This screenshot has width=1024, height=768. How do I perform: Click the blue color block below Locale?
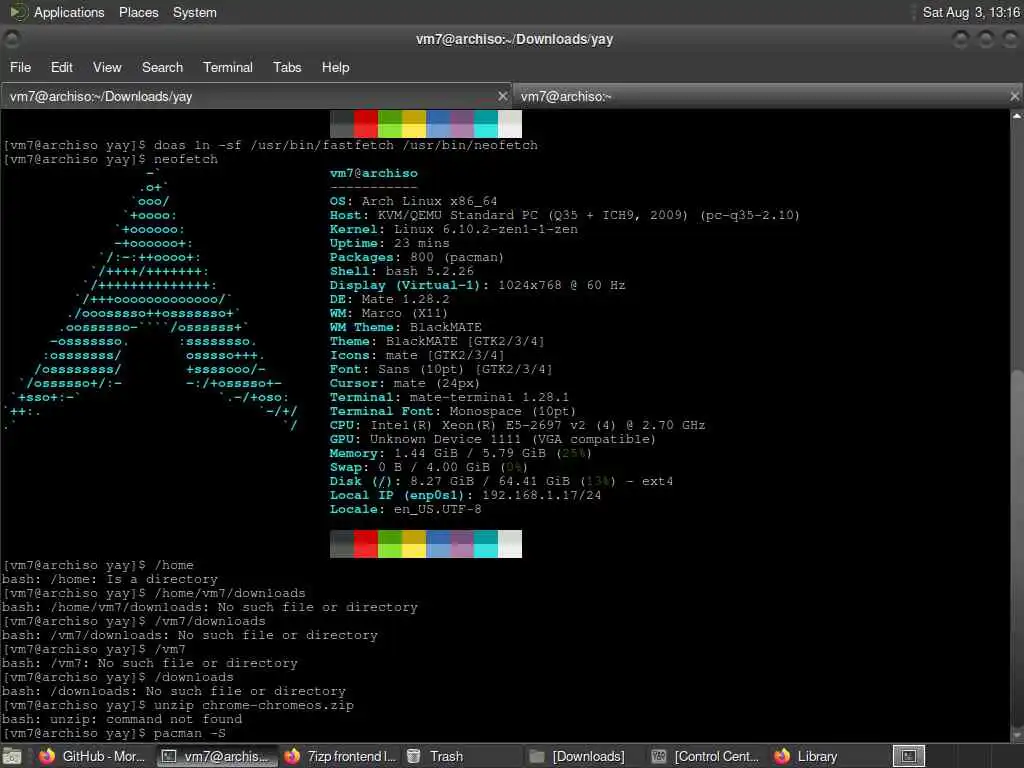(x=438, y=544)
